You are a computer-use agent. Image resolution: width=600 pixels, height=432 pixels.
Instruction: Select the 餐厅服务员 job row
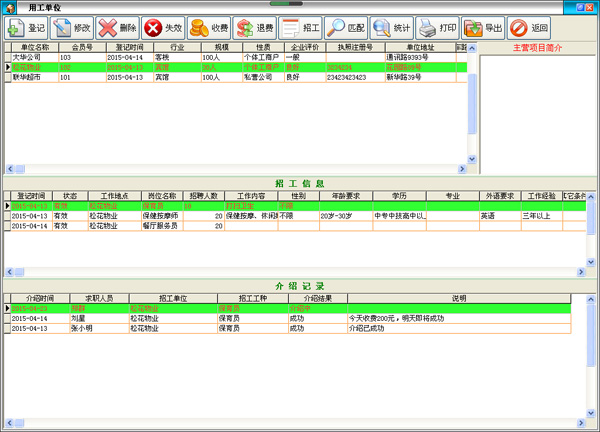(x=295, y=226)
